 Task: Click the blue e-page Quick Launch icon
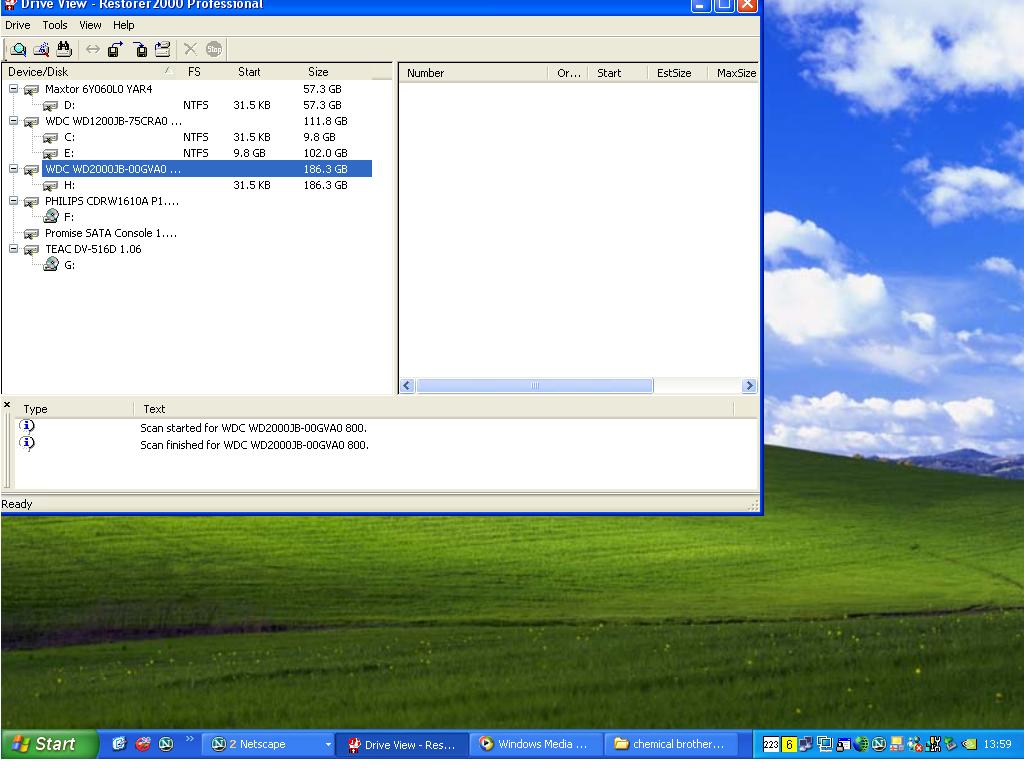tap(119, 744)
